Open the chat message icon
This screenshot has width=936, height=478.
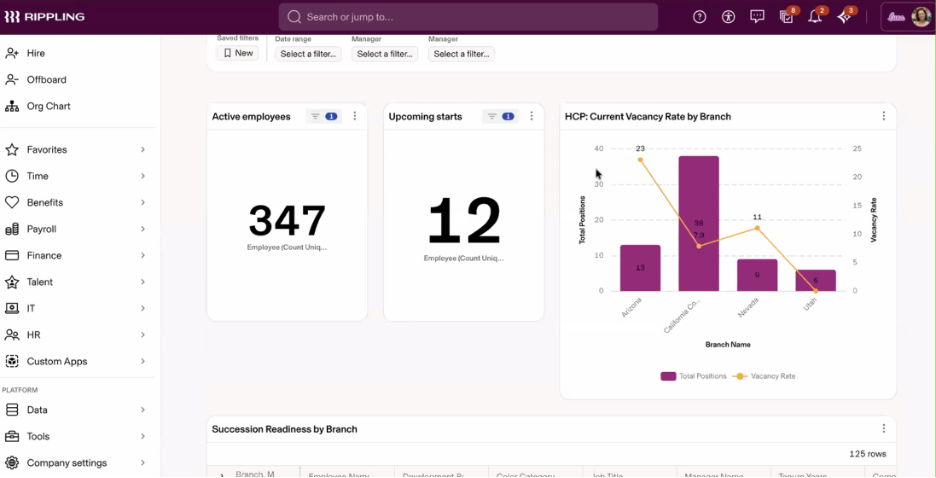757,17
